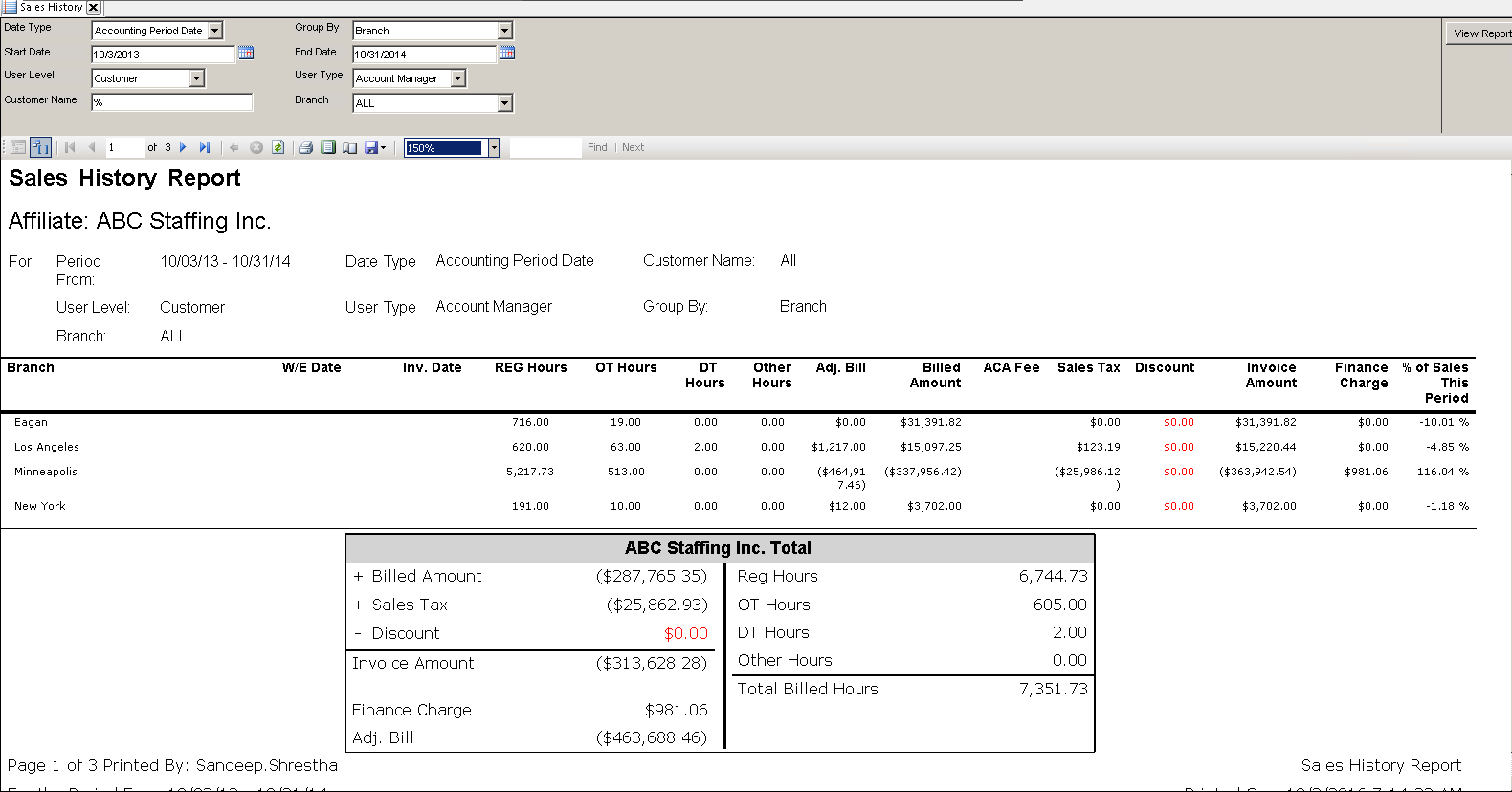Click the find text search box
The height and width of the screenshot is (792, 1512).
point(545,147)
